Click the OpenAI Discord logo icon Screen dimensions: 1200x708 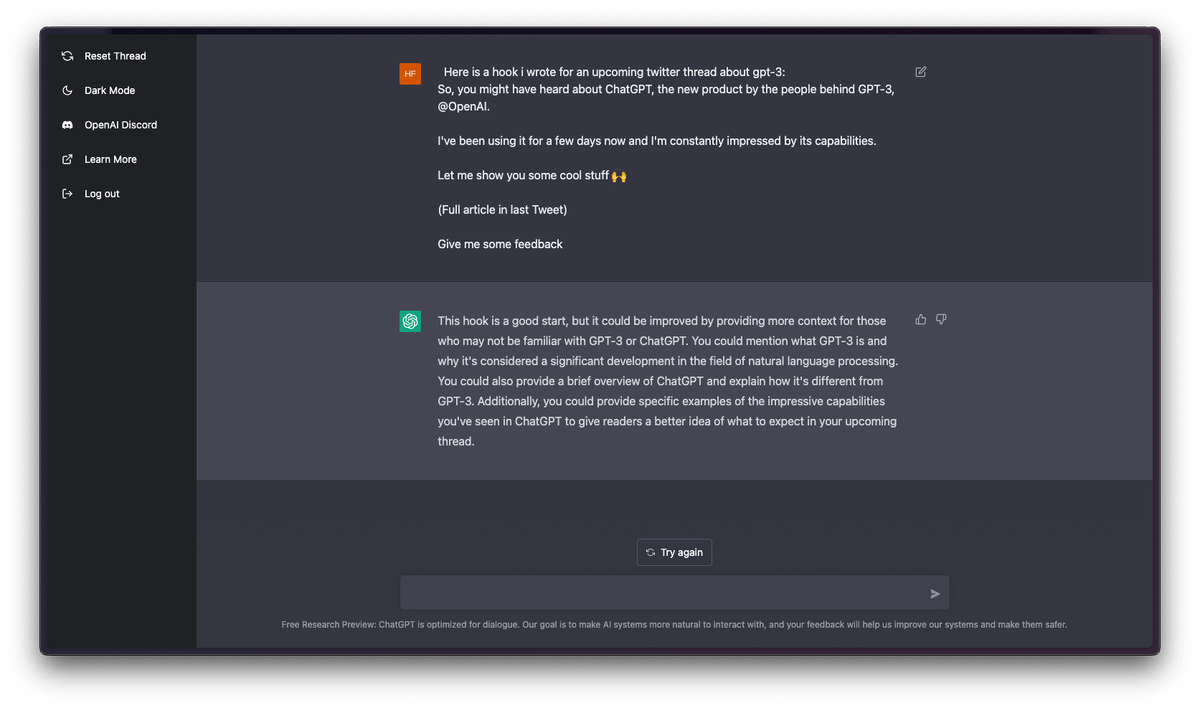67,125
